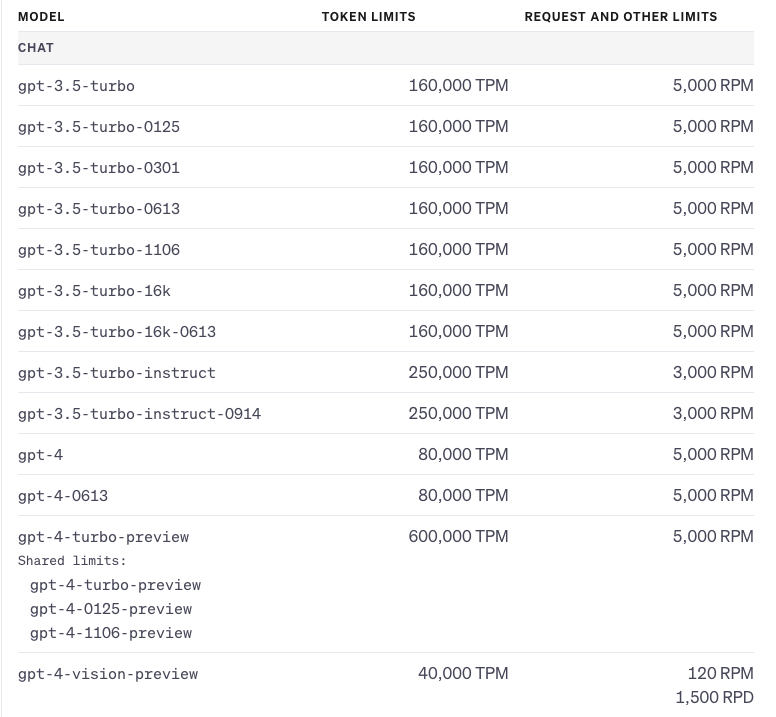This screenshot has width=776, height=717.
Task: Click the gpt-4-0613 model name
Action: 63,496
